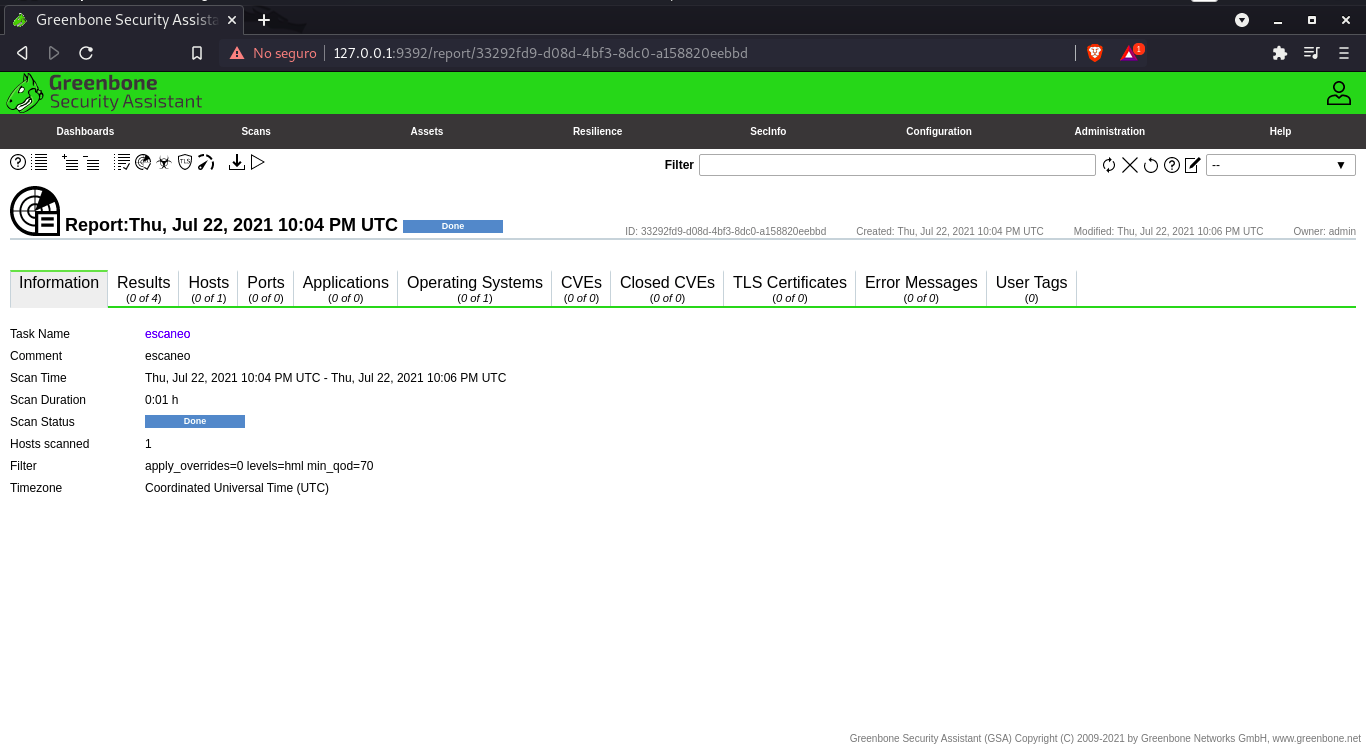Viewport: 1366px width, 746px height.
Task: Open the Configuration menu
Action: point(939,131)
